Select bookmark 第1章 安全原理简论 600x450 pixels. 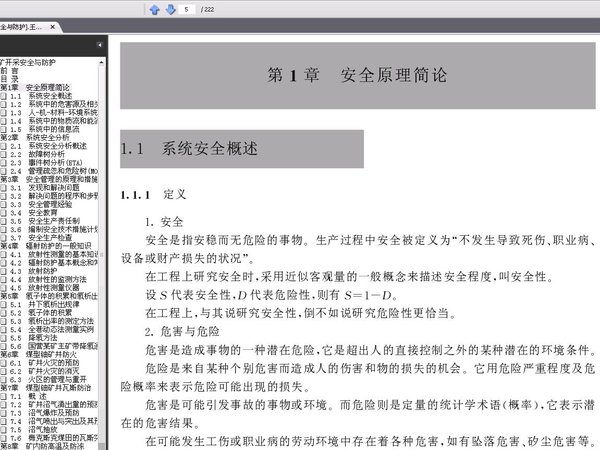[35, 88]
